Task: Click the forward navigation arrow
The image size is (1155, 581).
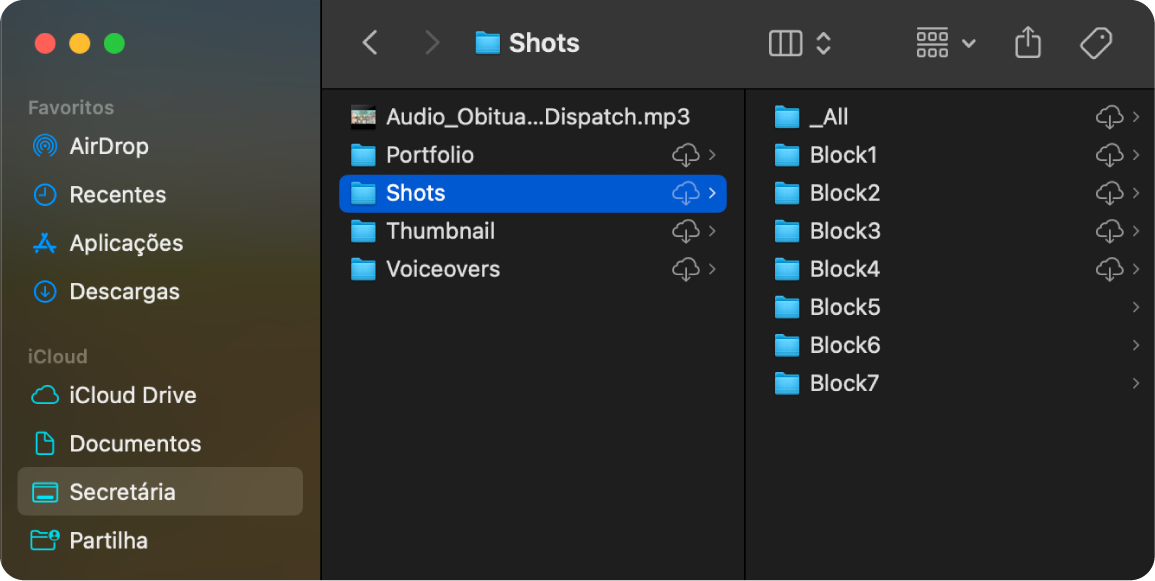Action: coord(432,43)
